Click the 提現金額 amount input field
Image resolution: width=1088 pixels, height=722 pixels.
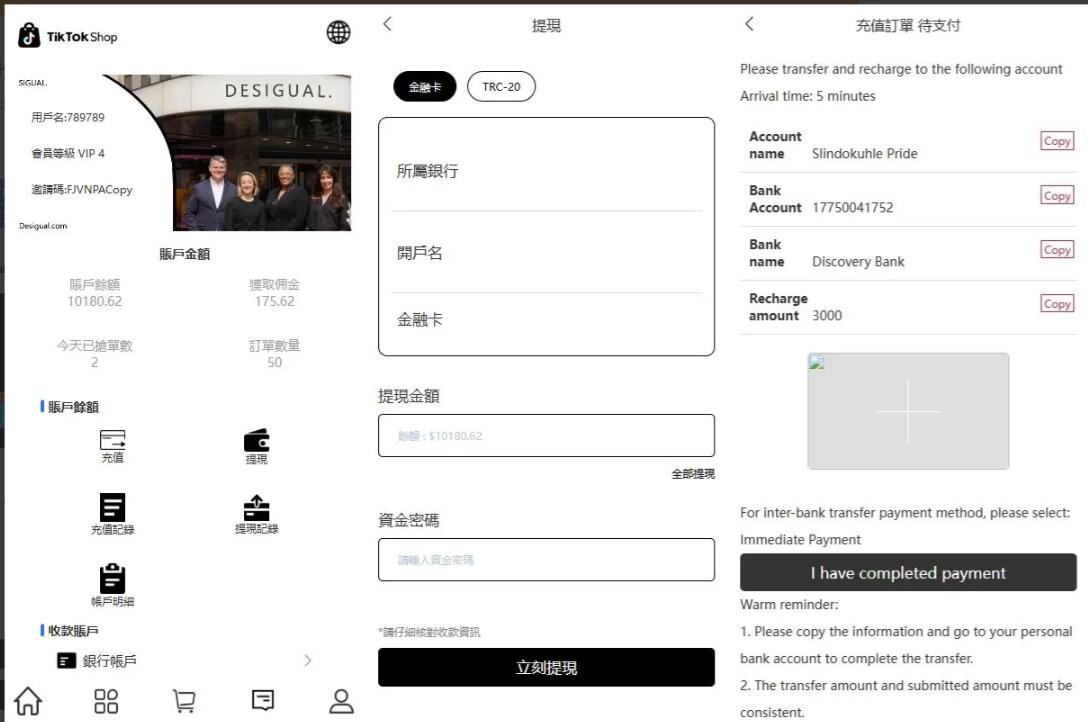(546, 436)
